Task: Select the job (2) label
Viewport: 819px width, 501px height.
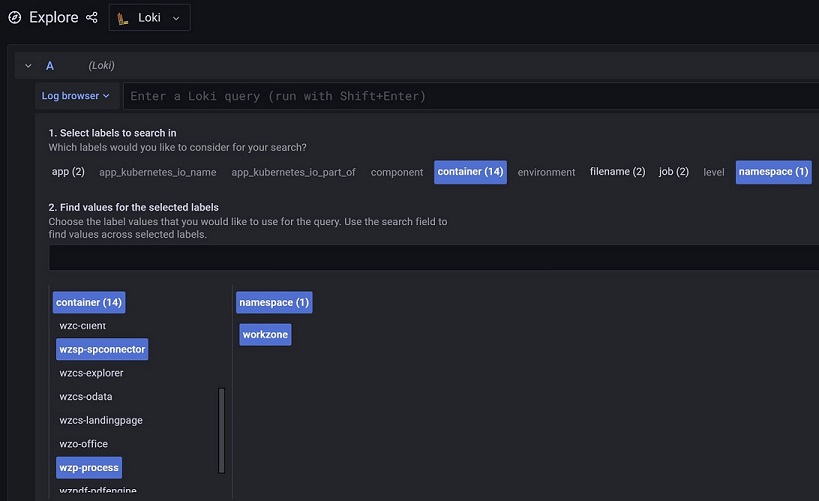Action: coord(673,172)
